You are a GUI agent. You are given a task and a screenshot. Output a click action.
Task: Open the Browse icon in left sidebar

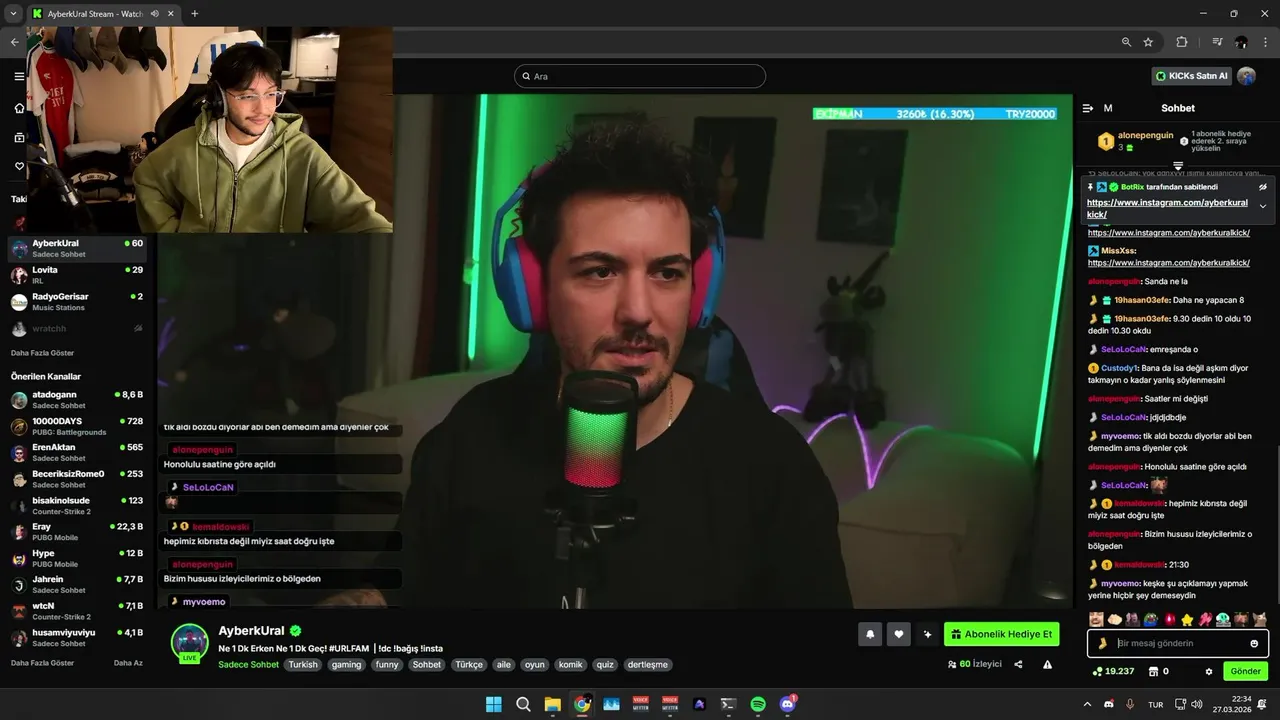[19, 137]
